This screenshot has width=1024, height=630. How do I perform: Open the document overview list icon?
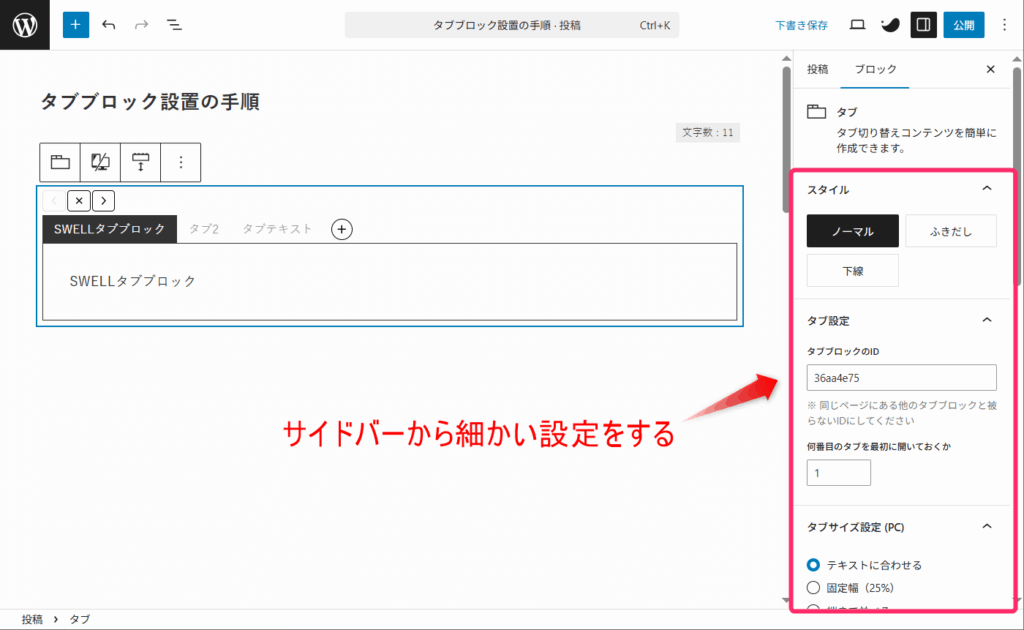pos(174,25)
